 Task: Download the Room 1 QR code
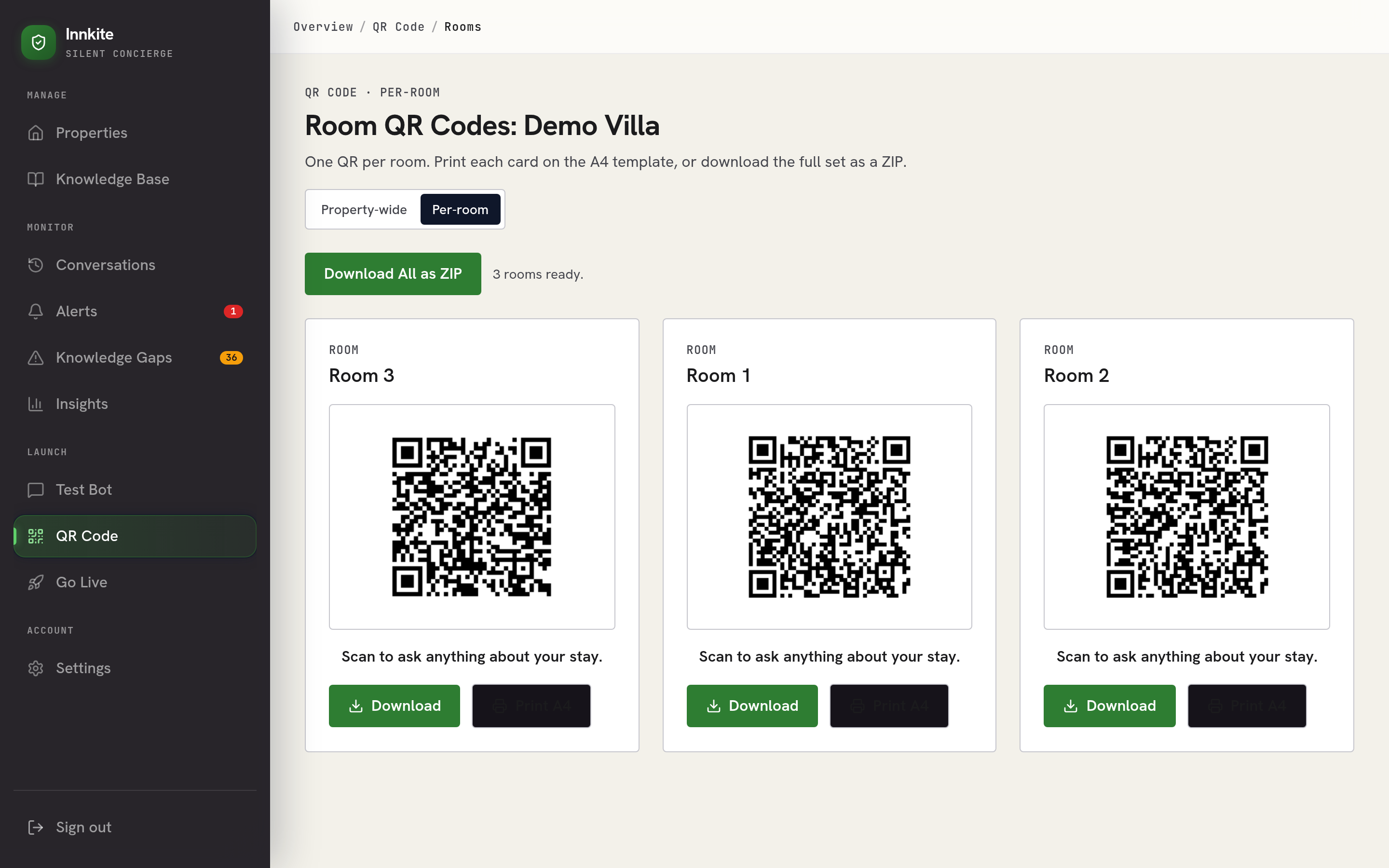click(x=752, y=705)
